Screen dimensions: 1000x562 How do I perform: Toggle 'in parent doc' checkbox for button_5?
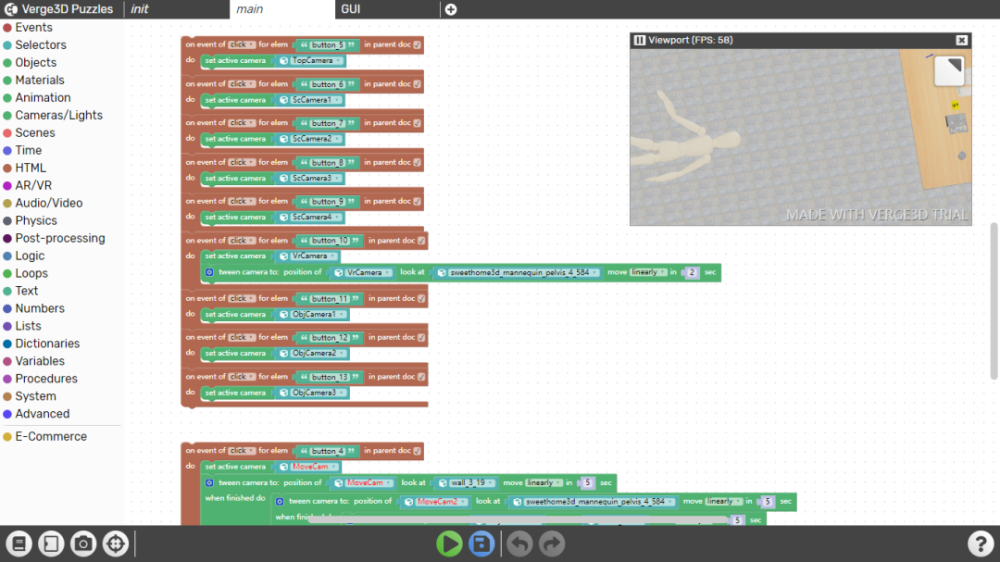tap(417, 45)
